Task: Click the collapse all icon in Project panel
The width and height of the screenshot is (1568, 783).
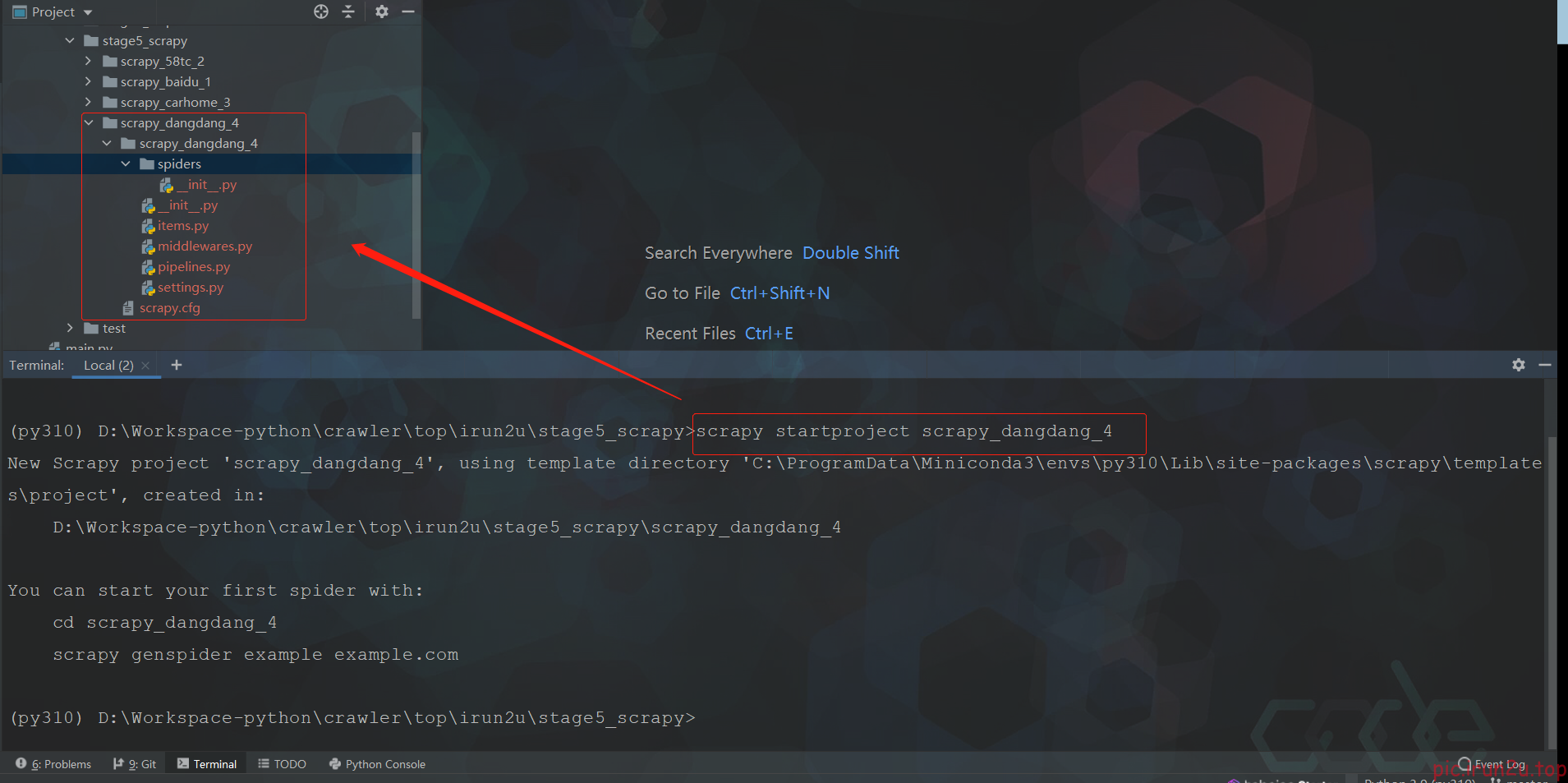Action: 348,12
